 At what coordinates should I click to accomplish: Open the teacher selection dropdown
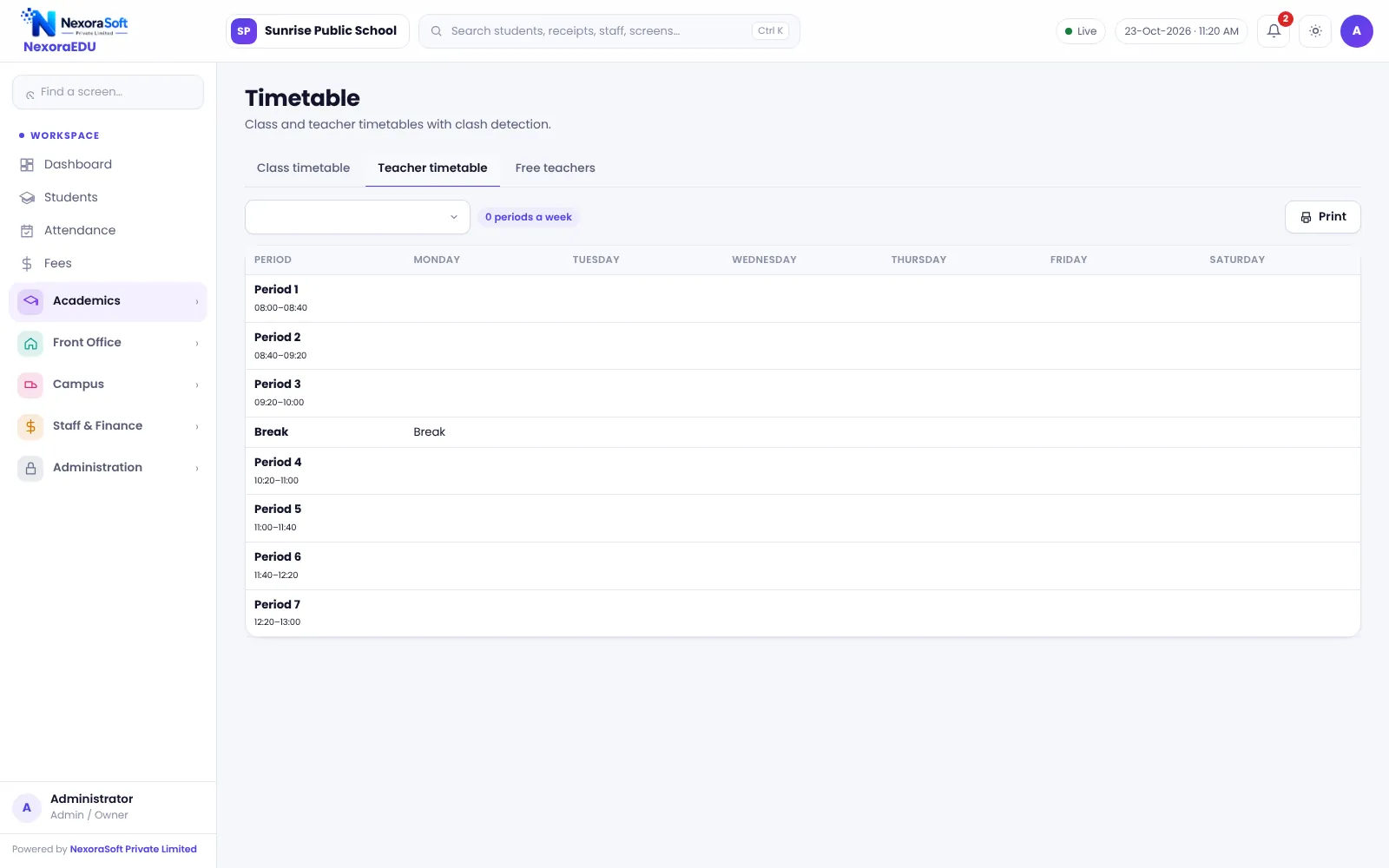coord(358,217)
